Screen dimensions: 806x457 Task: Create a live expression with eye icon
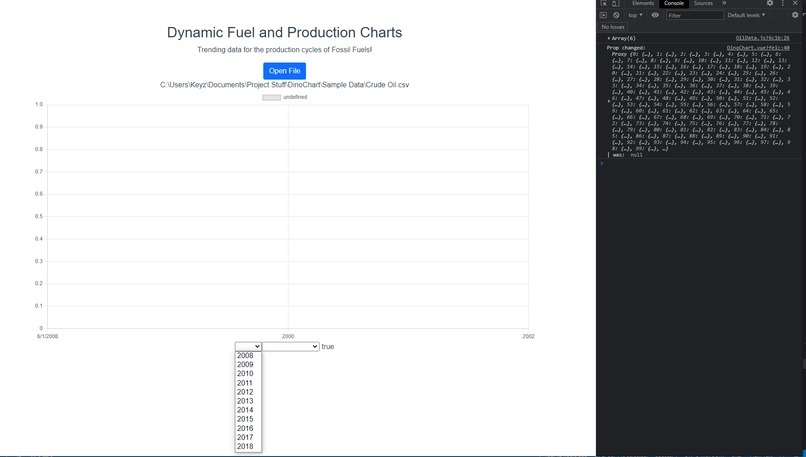coord(655,15)
